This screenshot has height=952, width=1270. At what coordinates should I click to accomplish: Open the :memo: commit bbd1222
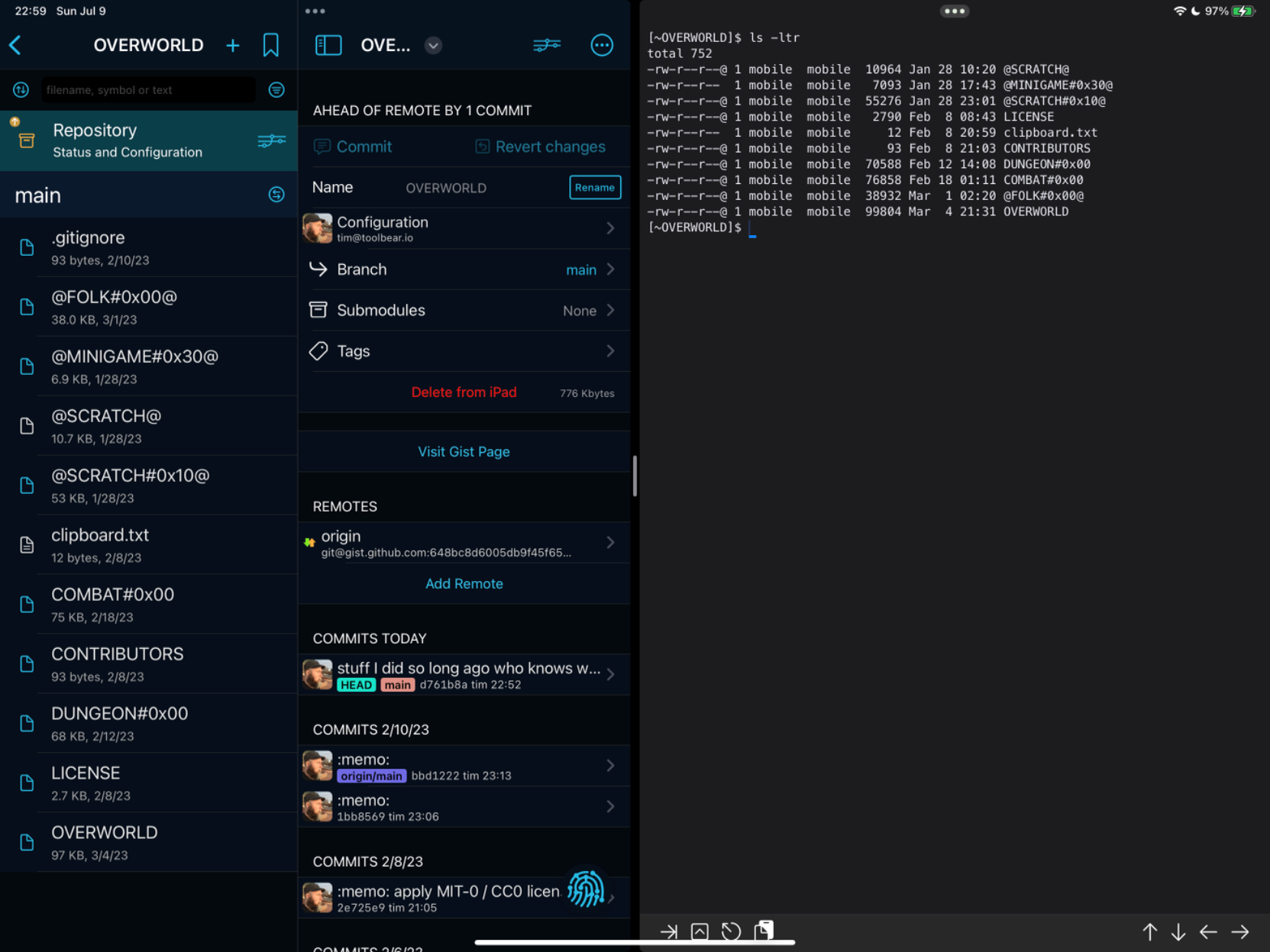pos(464,766)
